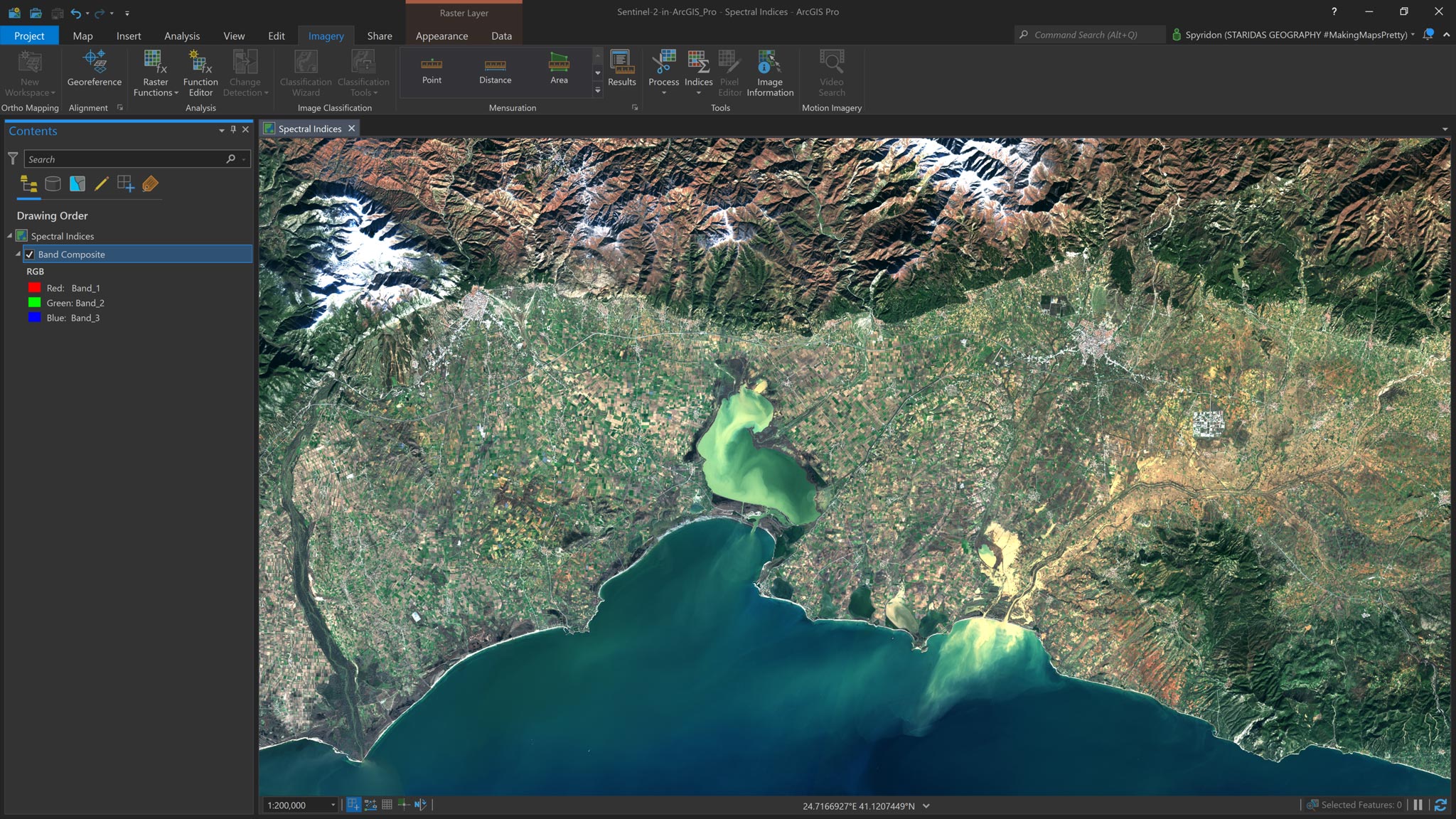The height and width of the screenshot is (819, 1456).
Task: Open the Georeference tool
Action: coord(94,71)
